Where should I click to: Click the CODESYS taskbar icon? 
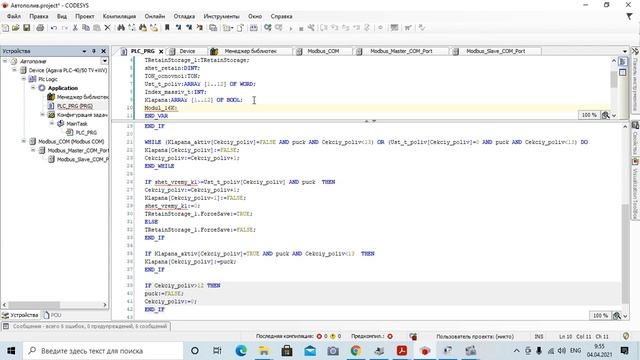(425, 351)
